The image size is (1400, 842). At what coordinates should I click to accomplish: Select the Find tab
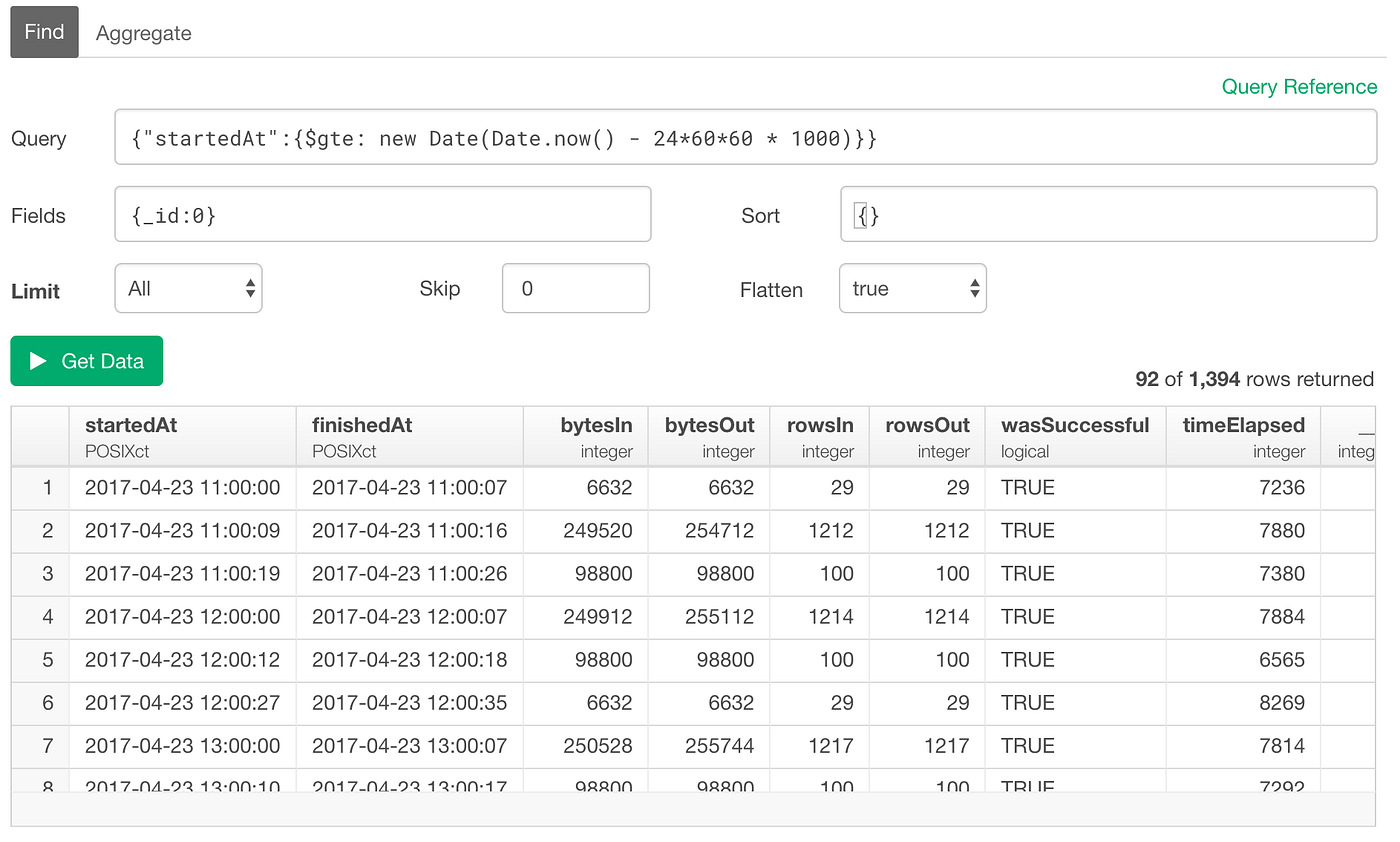[x=44, y=31]
